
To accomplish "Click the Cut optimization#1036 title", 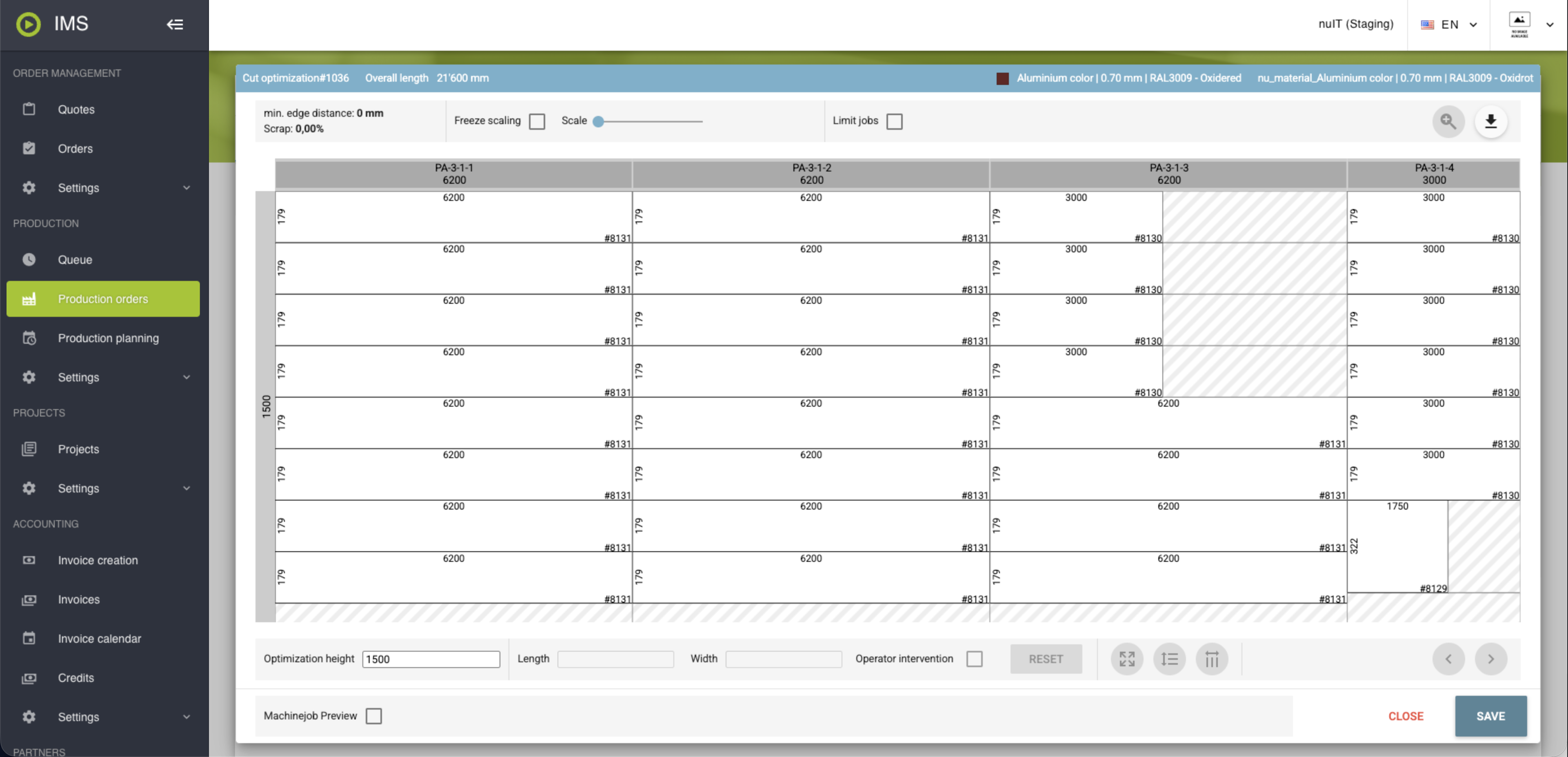I will (296, 78).
